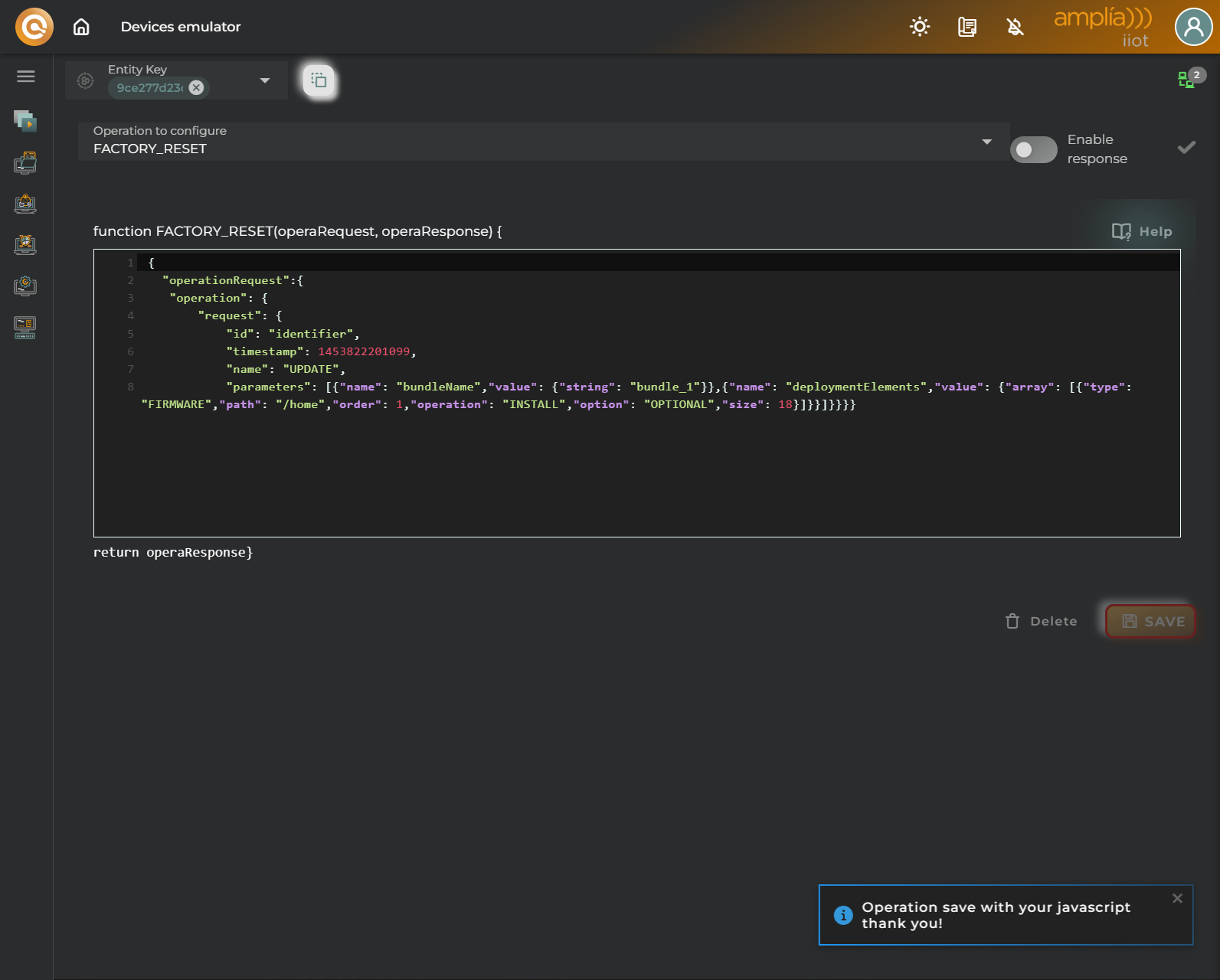The width and height of the screenshot is (1220, 980).
Task: Click the "identifier" id value in editor
Action: coord(311,334)
